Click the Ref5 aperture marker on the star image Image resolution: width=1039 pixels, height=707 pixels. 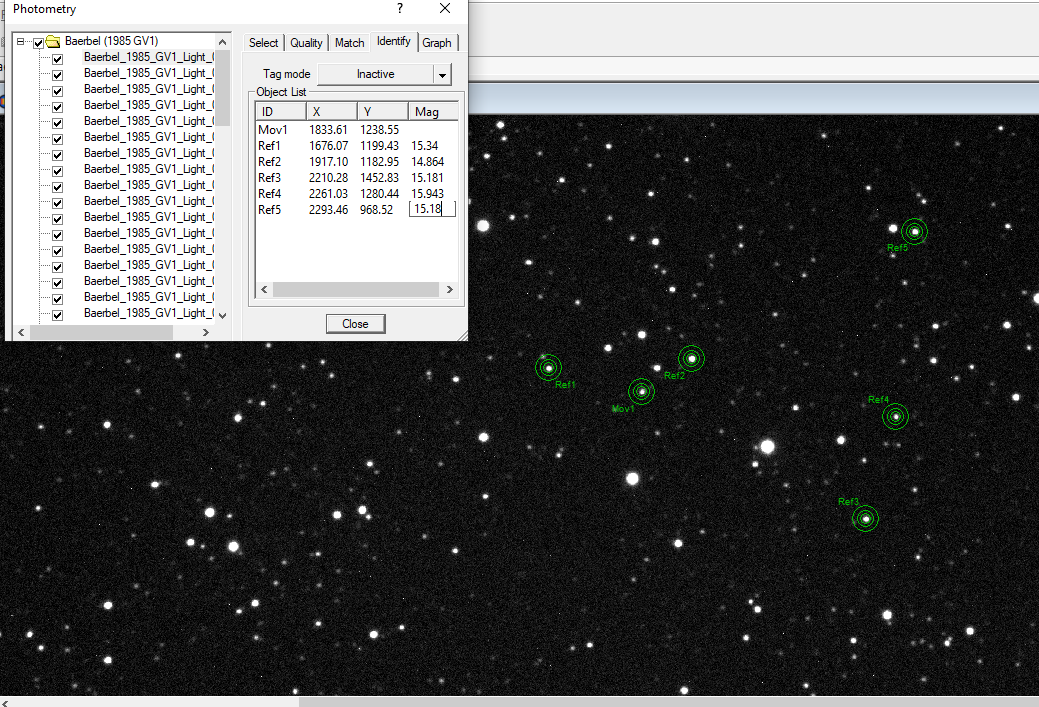coord(914,231)
